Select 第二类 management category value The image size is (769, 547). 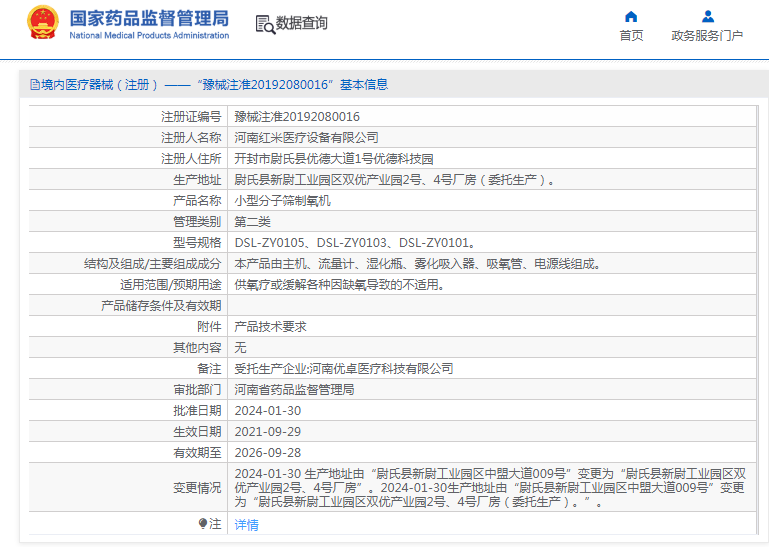click(x=252, y=222)
